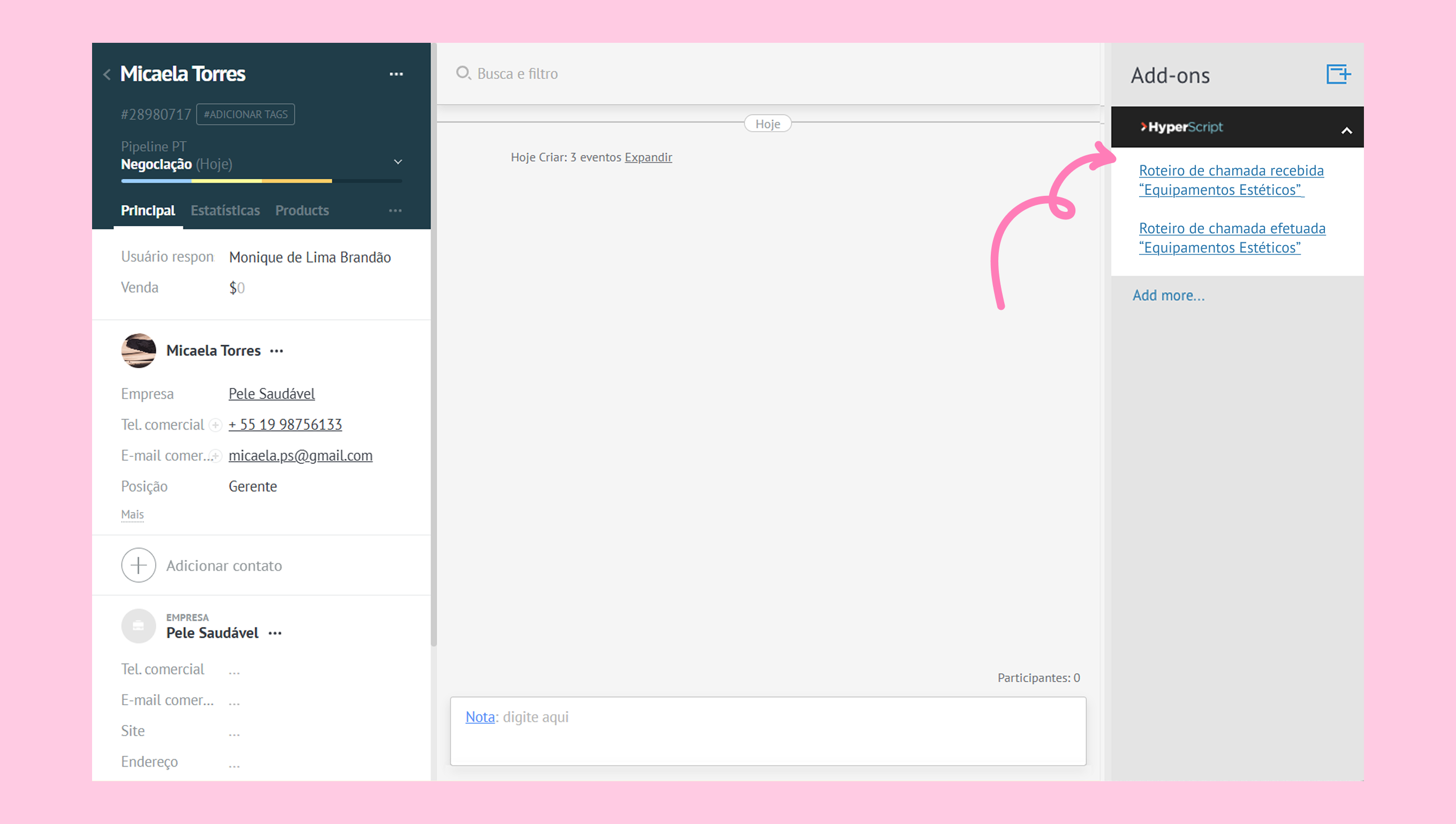Open more tabs three-dot menu
Screen dimensions: 1456x824
point(395,210)
